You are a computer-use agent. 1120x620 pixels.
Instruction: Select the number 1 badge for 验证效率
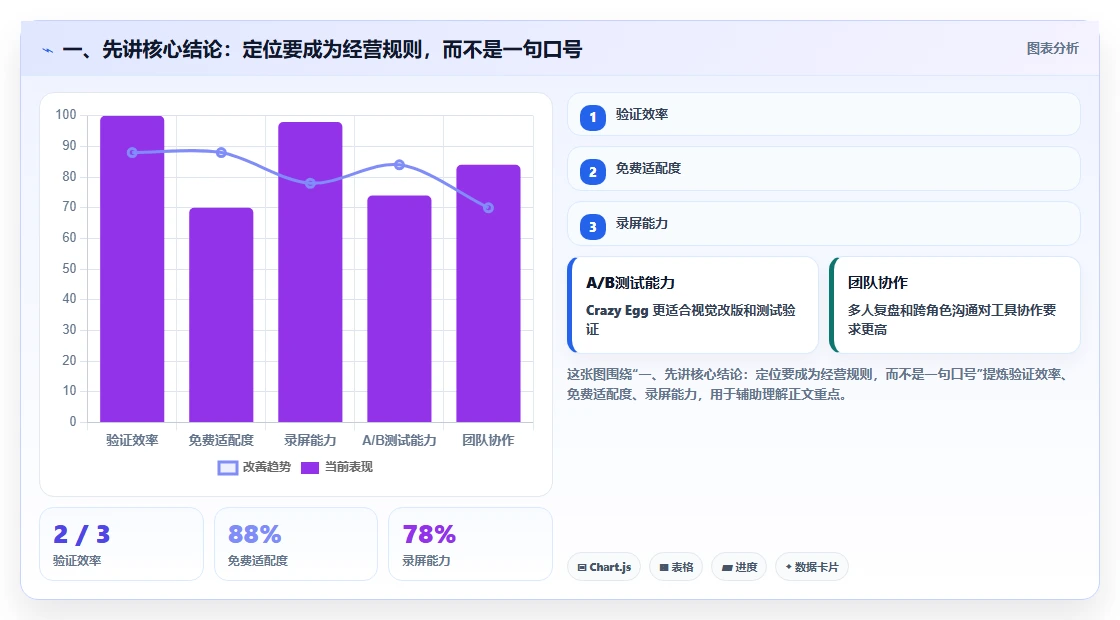coord(592,117)
